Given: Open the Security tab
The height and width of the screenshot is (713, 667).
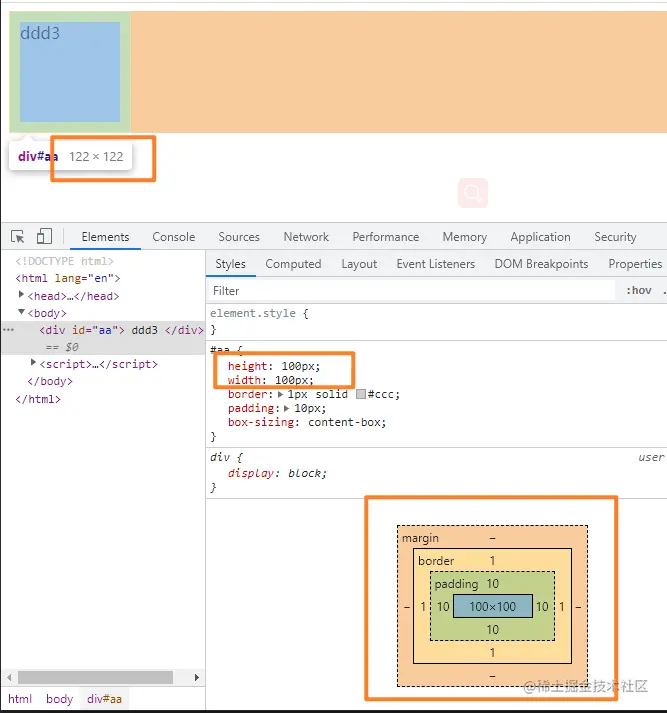Looking at the screenshot, I should click(615, 237).
